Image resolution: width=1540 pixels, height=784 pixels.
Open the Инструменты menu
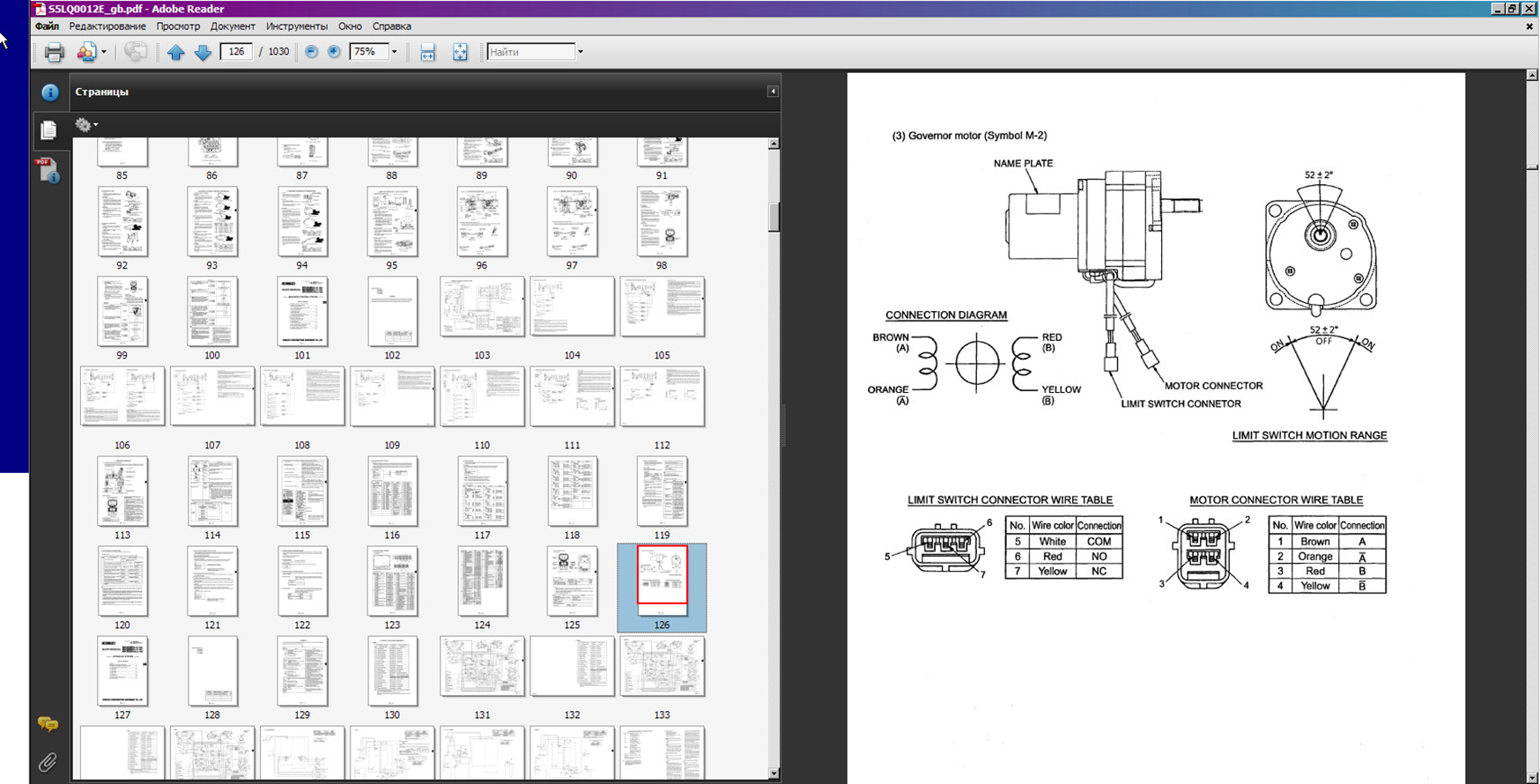tap(296, 26)
